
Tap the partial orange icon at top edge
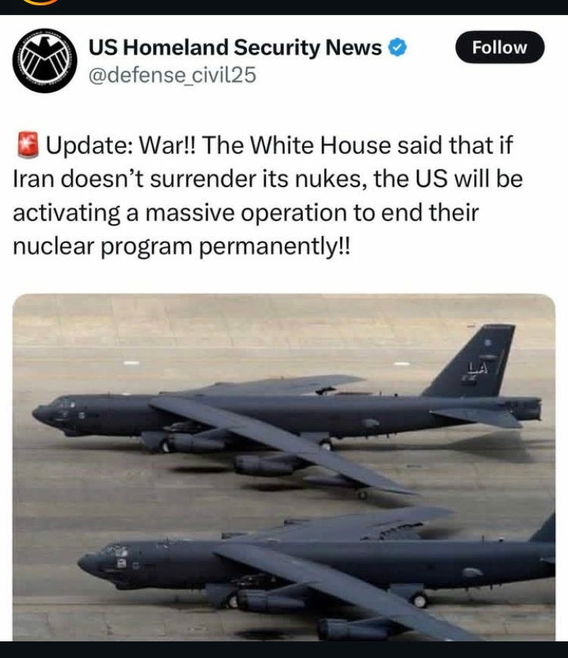click(40, 2)
